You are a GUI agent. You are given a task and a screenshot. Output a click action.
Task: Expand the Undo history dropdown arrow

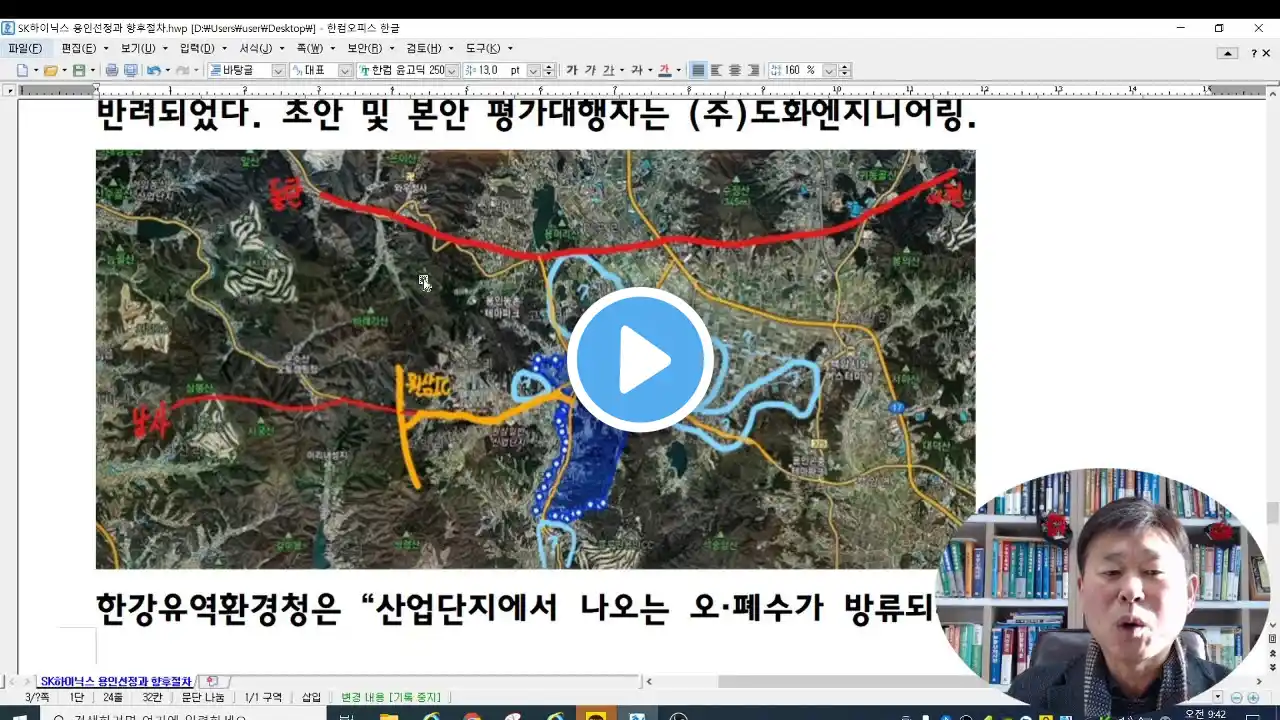coord(167,70)
